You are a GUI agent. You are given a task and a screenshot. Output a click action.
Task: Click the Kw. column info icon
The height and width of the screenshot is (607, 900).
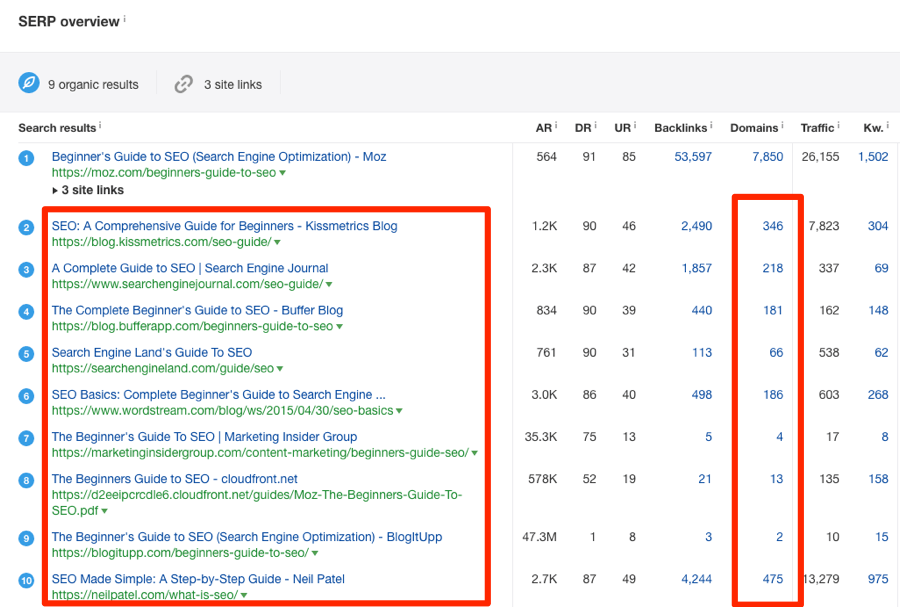pyautogui.click(x=887, y=125)
